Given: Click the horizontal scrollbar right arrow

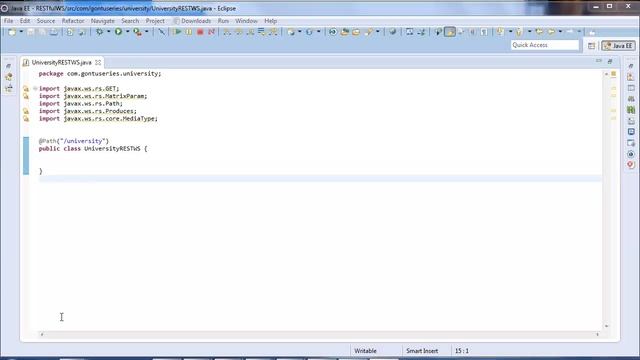Looking at the screenshot, I should tap(598, 334).
